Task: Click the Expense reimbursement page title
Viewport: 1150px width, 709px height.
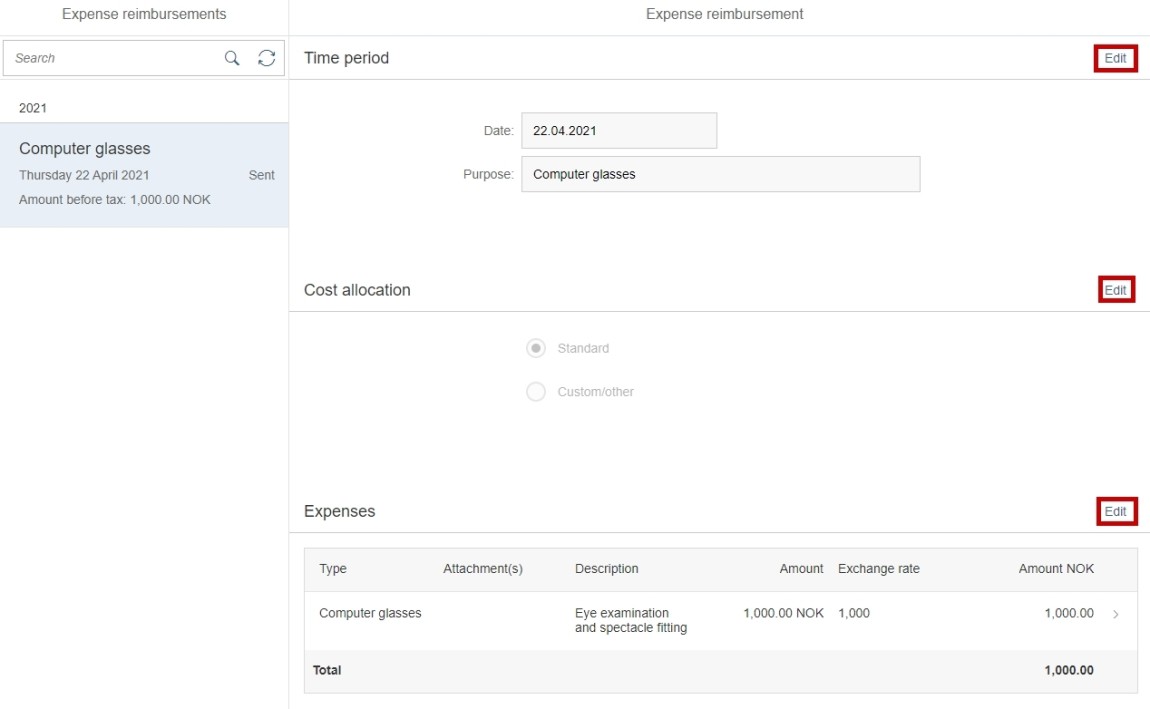Action: 725,14
